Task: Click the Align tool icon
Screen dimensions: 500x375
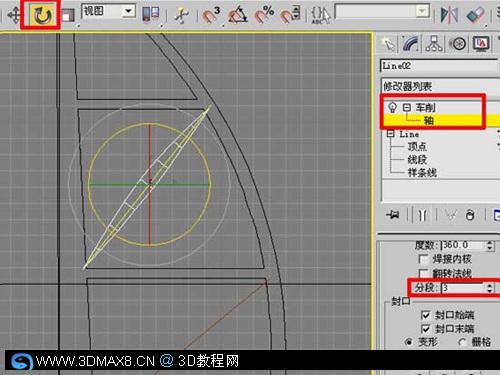Action: tap(475, 15)
